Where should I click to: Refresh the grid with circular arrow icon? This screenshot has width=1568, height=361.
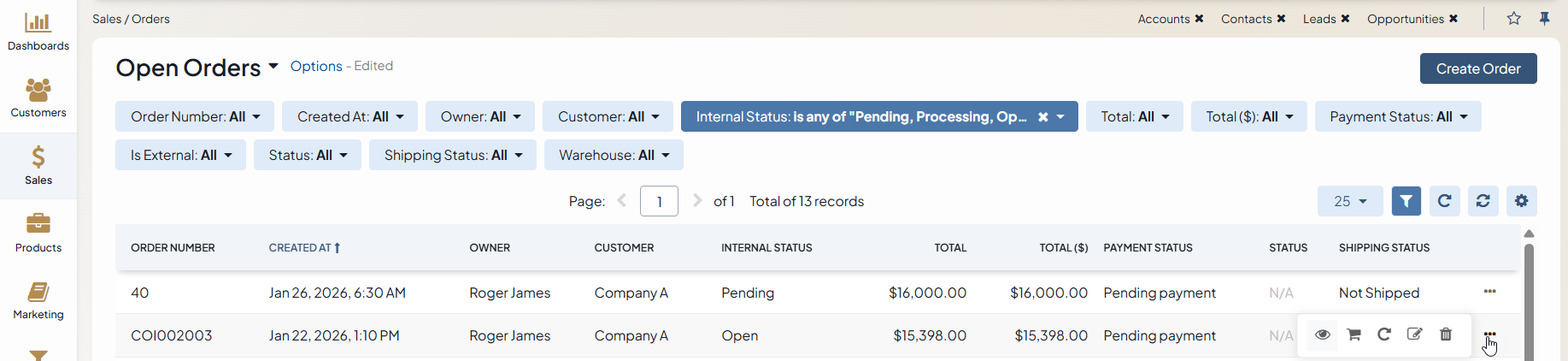pyautogui.click(x=1444, y=201)
